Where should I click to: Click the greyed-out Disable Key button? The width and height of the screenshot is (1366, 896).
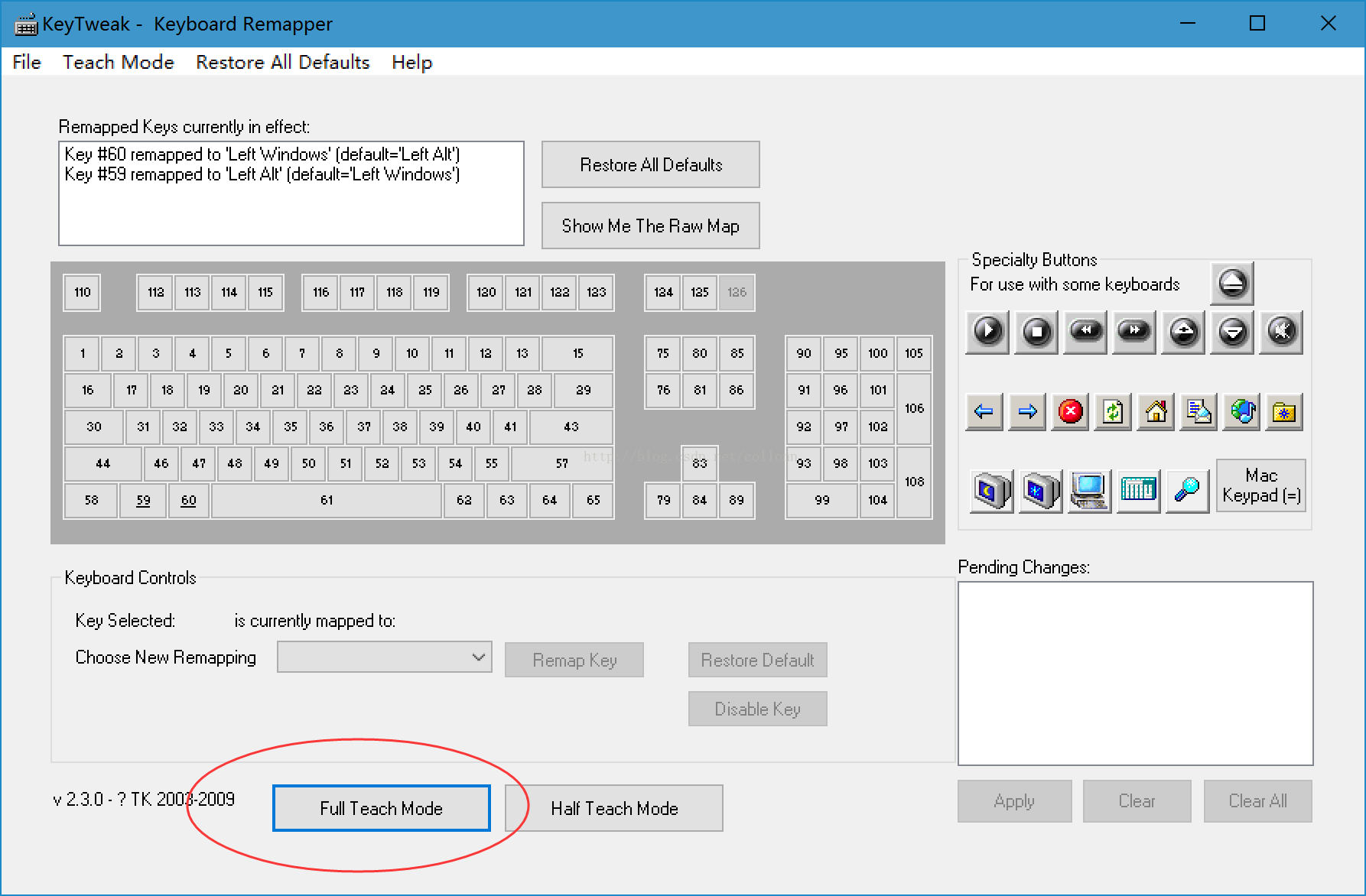coord(758,709)
